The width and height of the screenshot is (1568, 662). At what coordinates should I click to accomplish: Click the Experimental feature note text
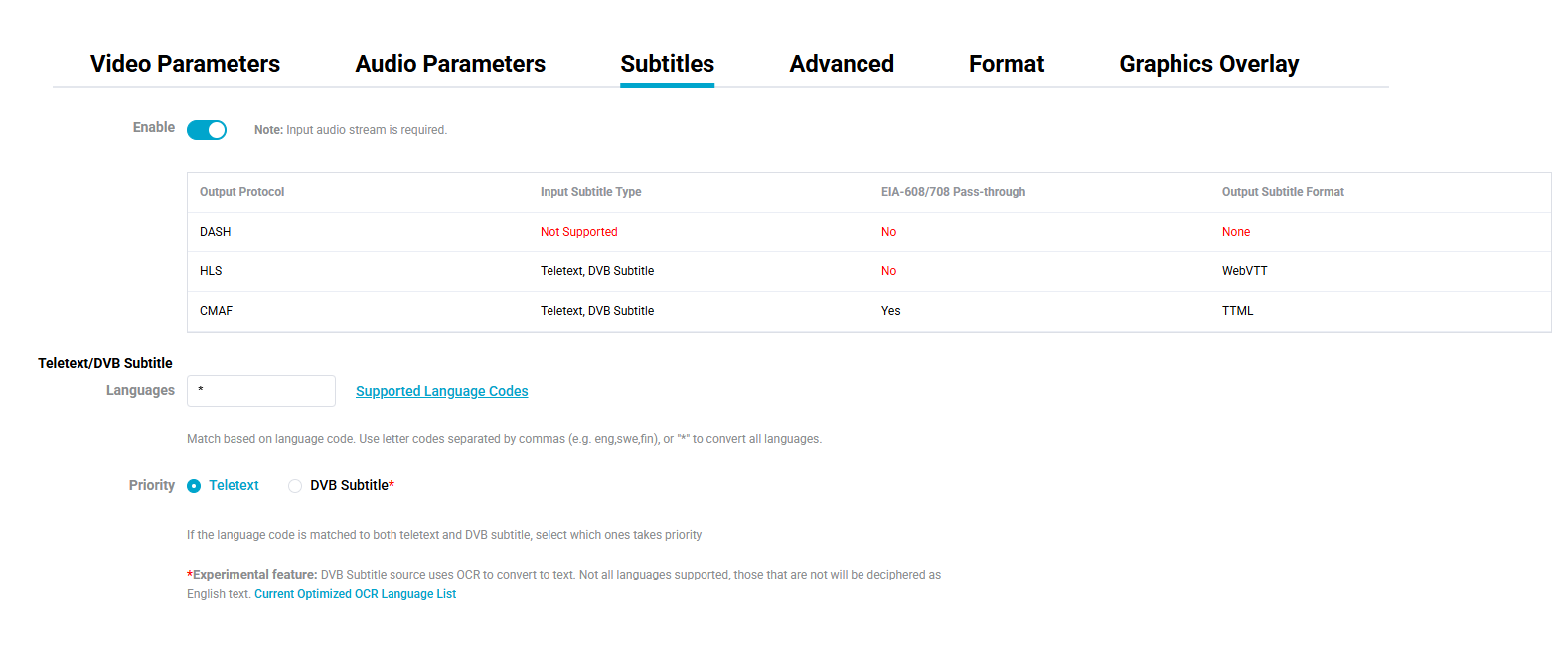tap(563, 584)
